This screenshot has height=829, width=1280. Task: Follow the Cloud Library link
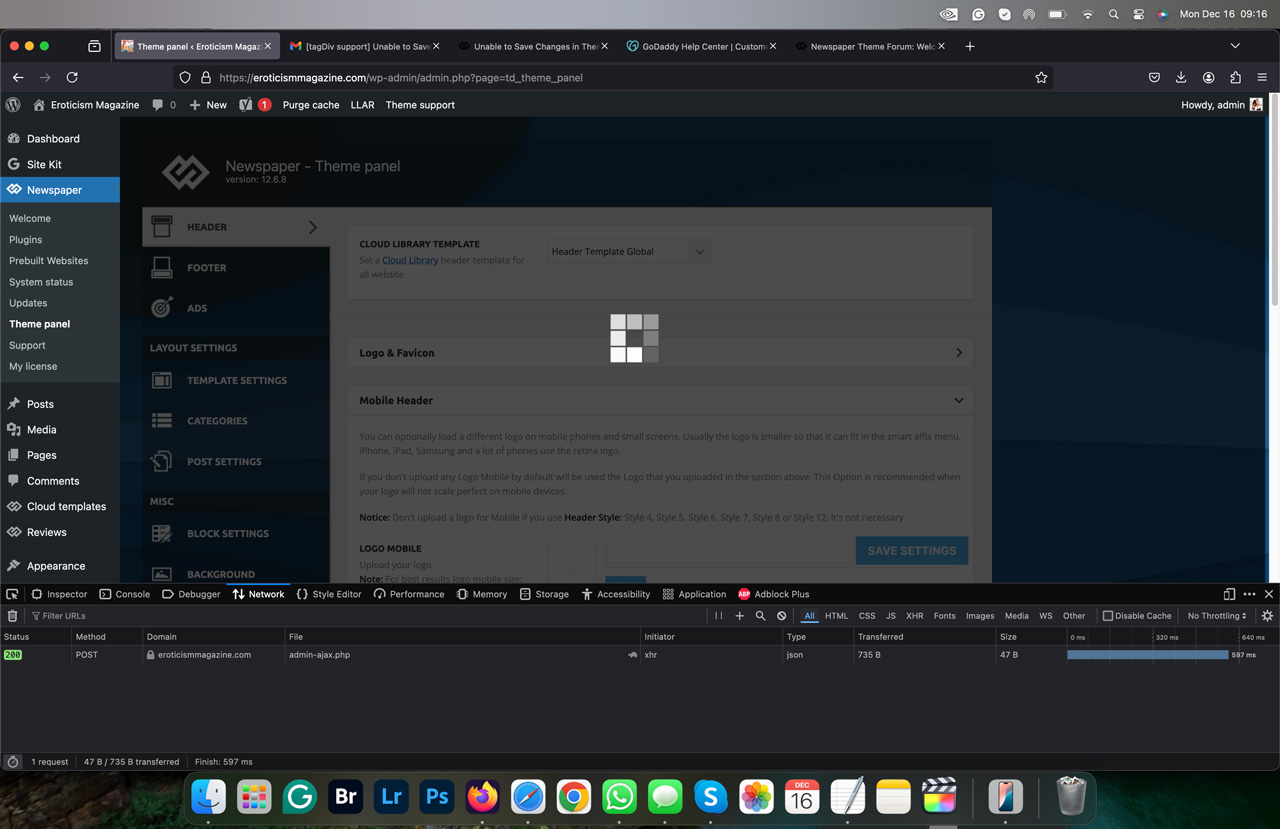[410, 260]
